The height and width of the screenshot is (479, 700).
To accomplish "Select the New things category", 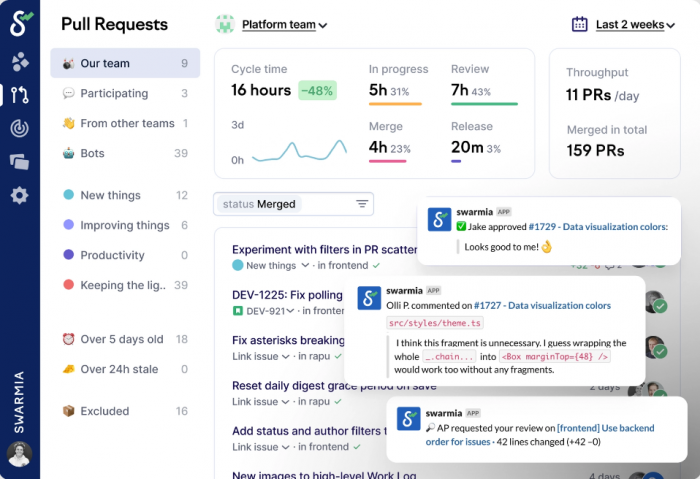I will (x=125, y=195).
